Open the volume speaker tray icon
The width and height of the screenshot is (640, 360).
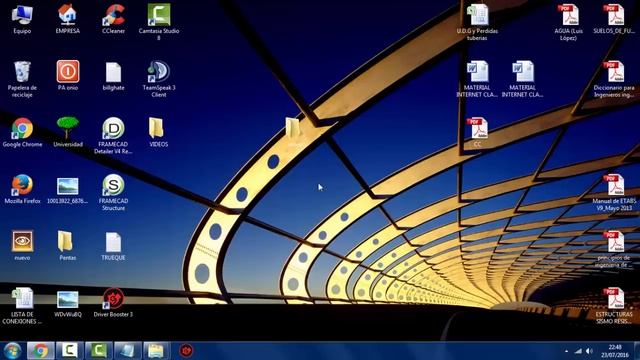click(589, 351)
